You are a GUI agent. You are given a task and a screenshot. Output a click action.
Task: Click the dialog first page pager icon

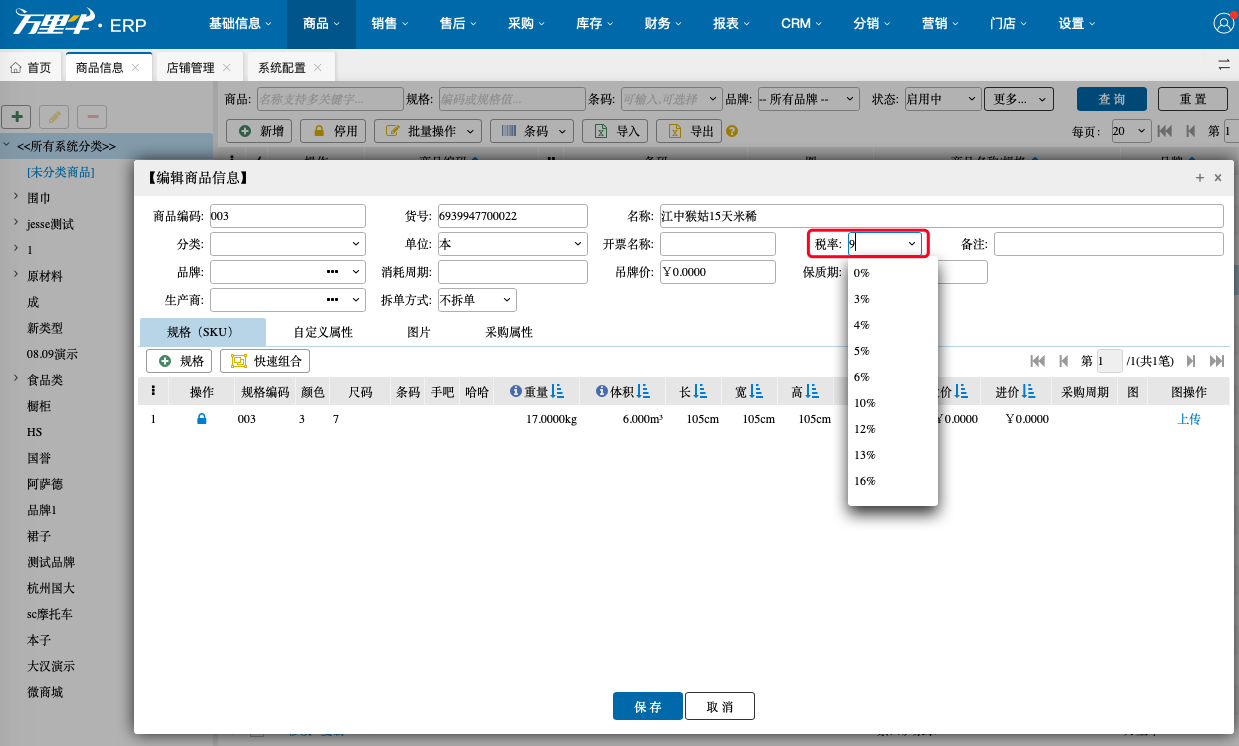tap(1038, 361)
